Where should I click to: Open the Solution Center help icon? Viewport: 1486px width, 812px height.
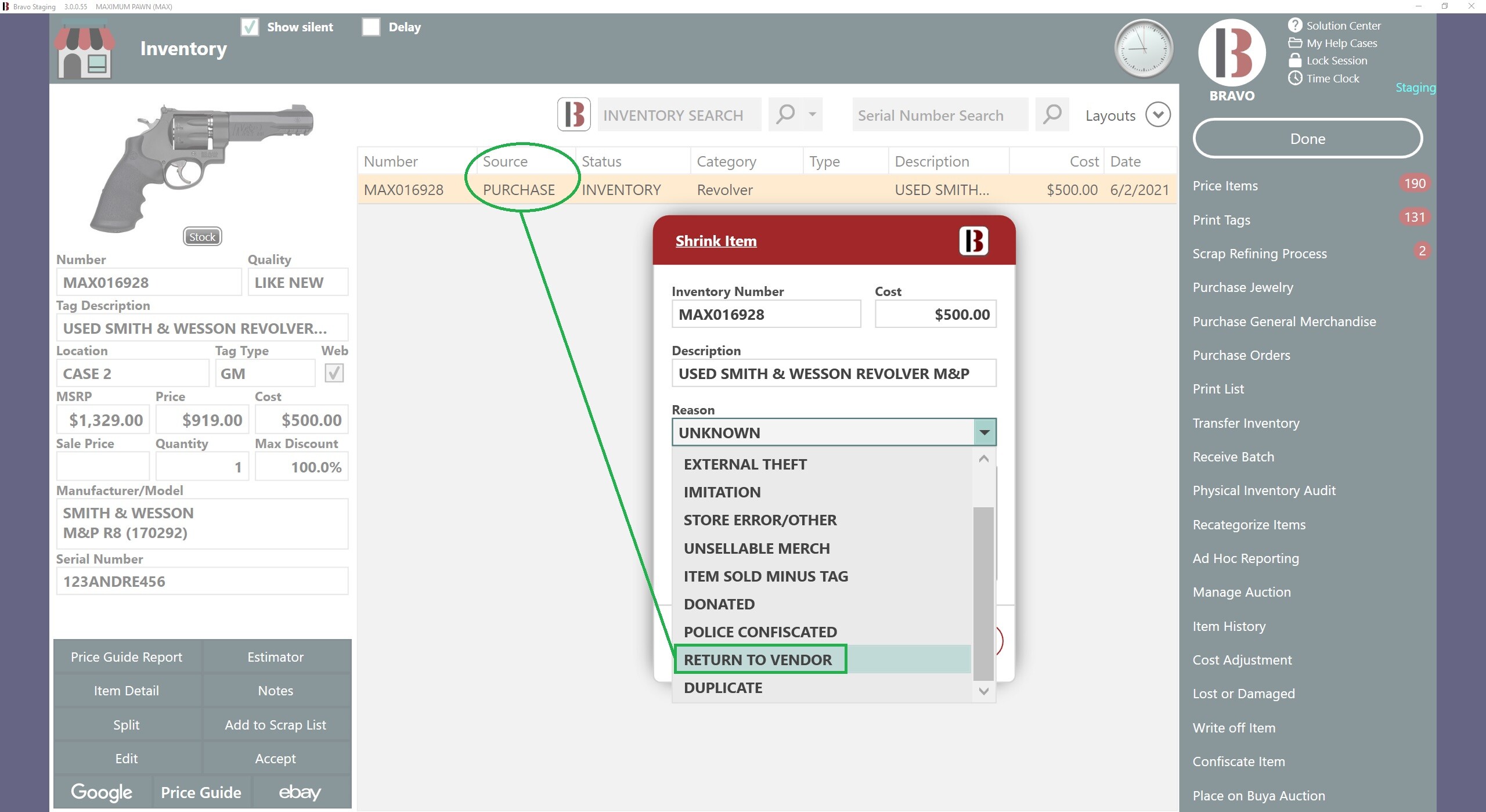tap(1295, 25)
